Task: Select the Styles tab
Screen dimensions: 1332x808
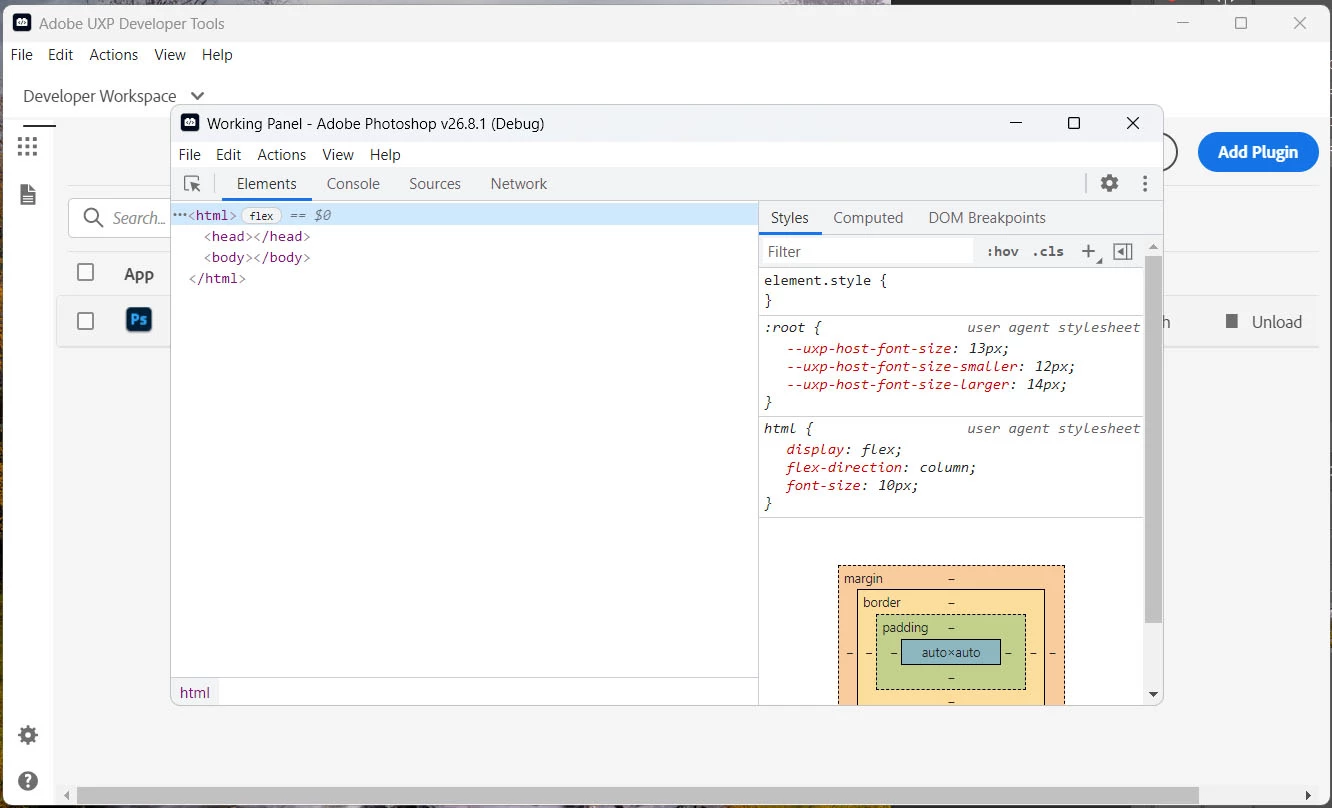Action: tap(790, 218)
